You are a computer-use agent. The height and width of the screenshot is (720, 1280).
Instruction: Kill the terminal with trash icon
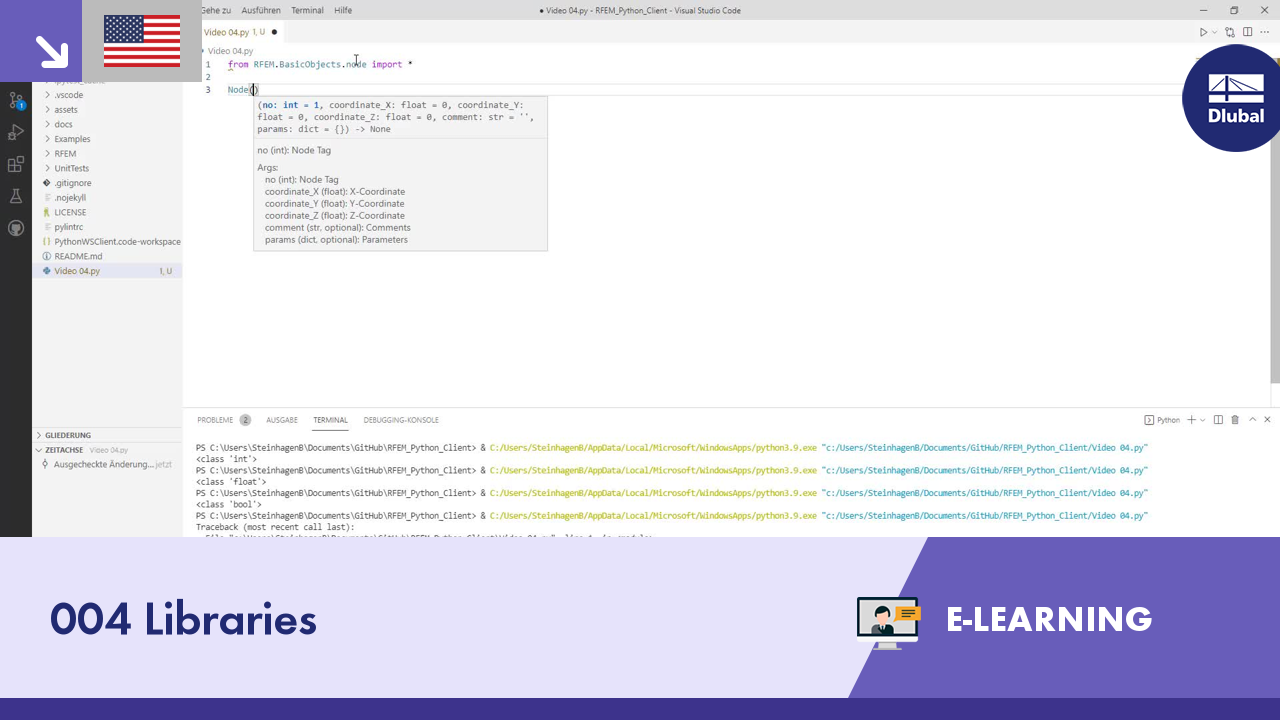[1235, 420]
